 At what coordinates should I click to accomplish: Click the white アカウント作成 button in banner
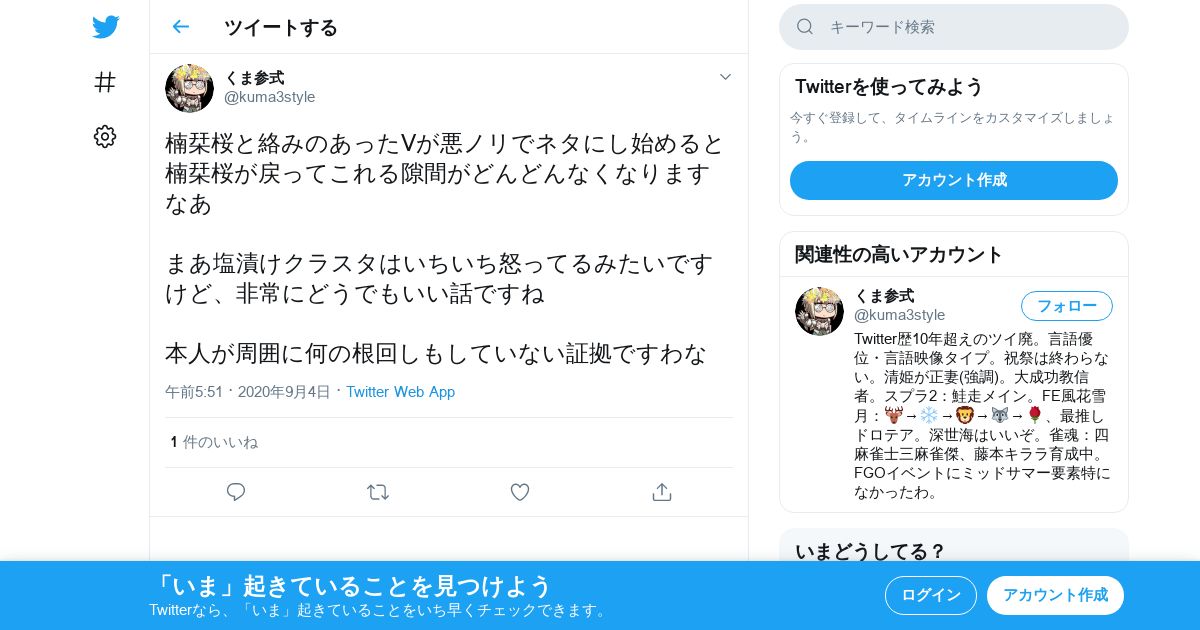(x=1055, y=595)
